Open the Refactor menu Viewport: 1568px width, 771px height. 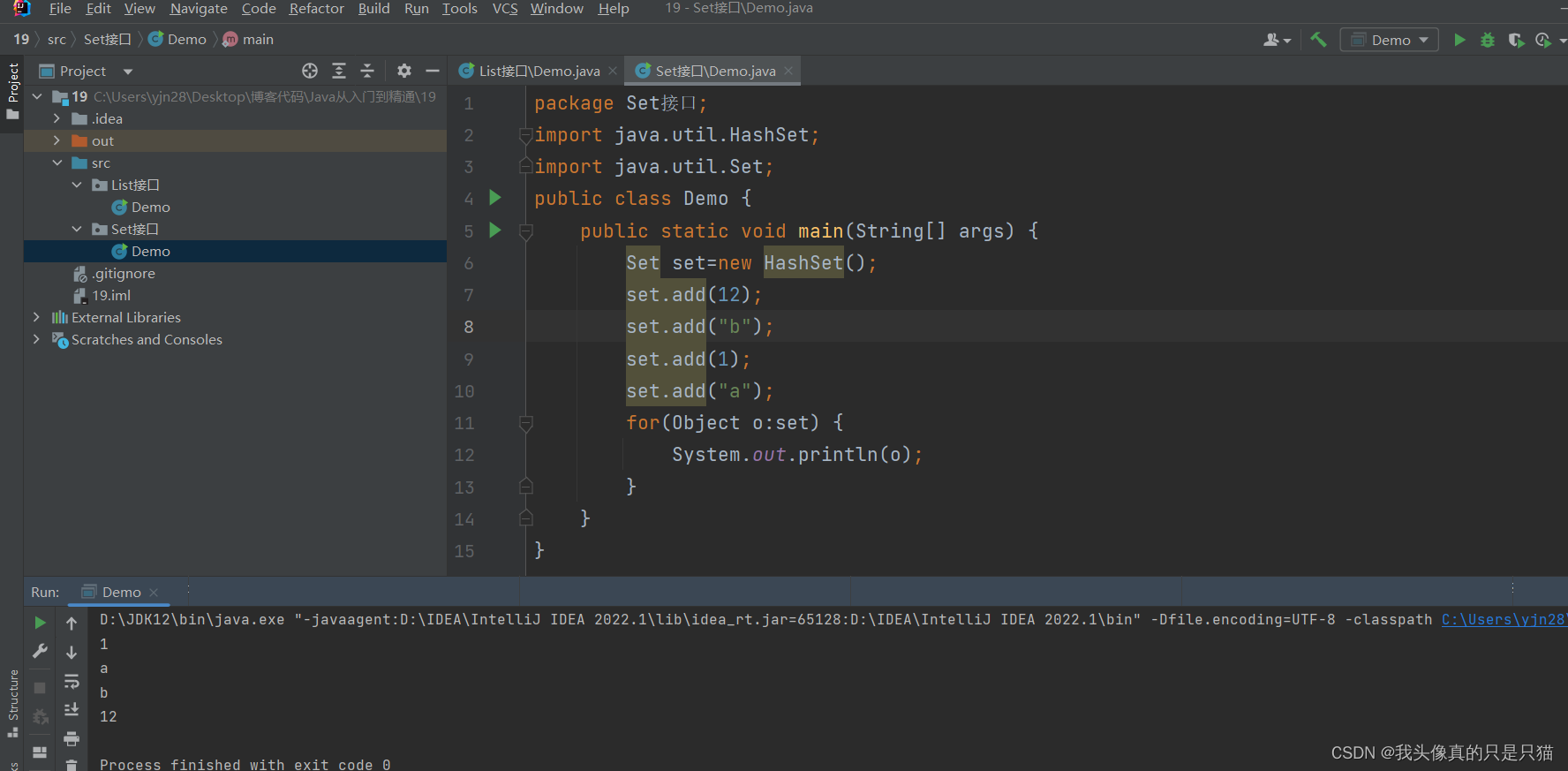click(316, 9)
